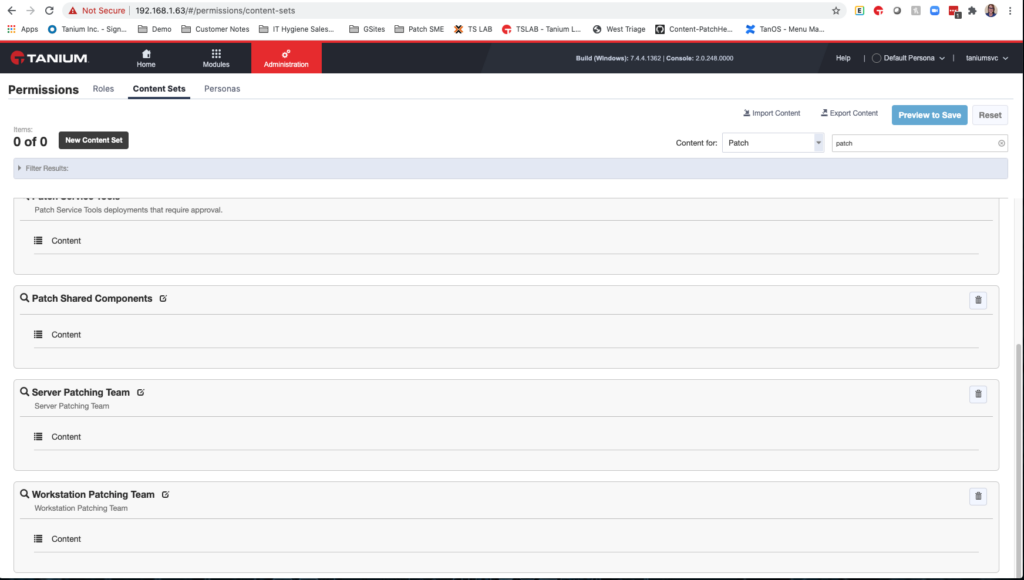Clear the patch search box using its x icon
Image resolution: width=1024 pixels, height=580 pixels.
[1000, 143]
